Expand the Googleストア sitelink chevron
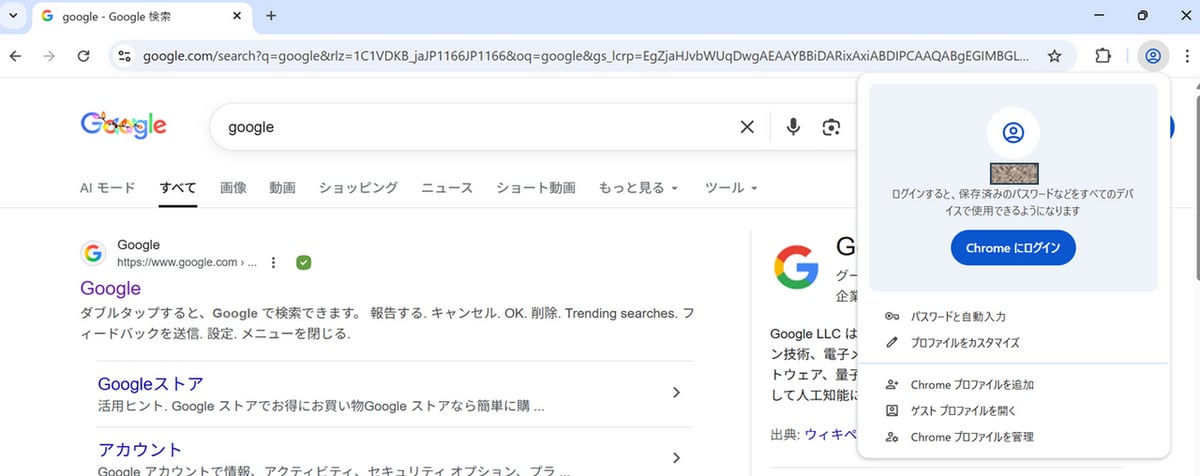The width and height of the screenshot is (1200, 476). tap(676, 393)
